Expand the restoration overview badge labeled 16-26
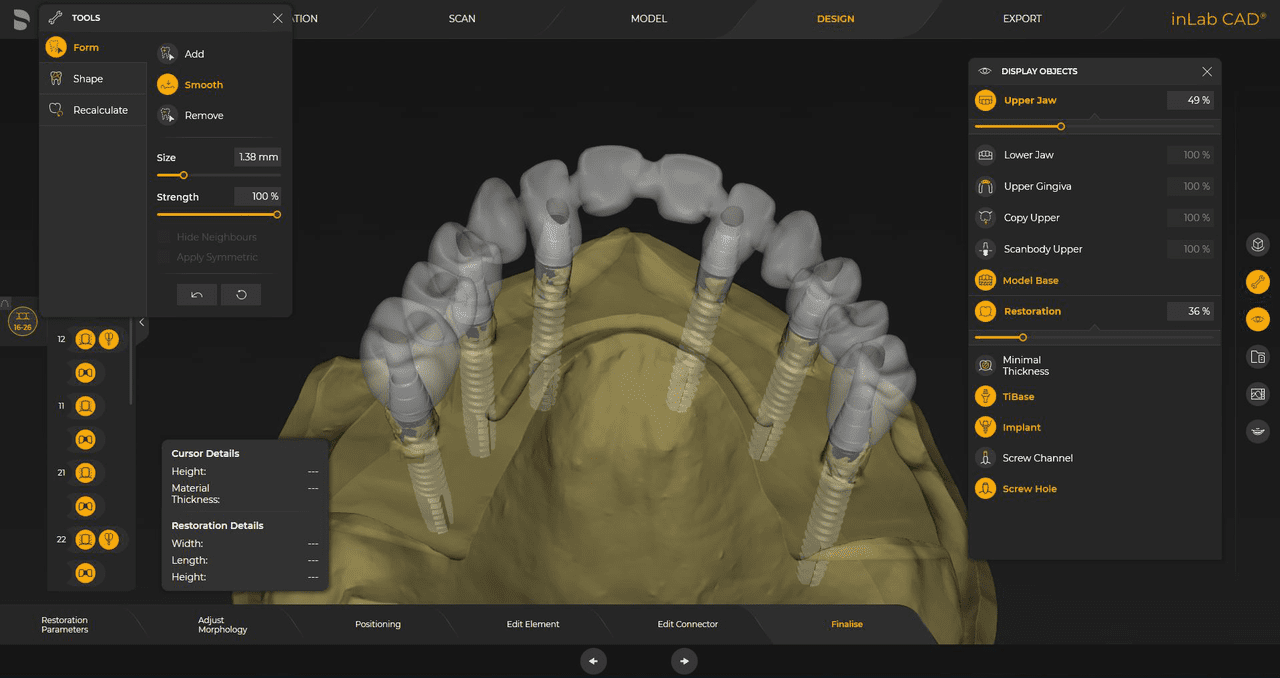This screenshot has height=678, width=1280. click(22, 321)
